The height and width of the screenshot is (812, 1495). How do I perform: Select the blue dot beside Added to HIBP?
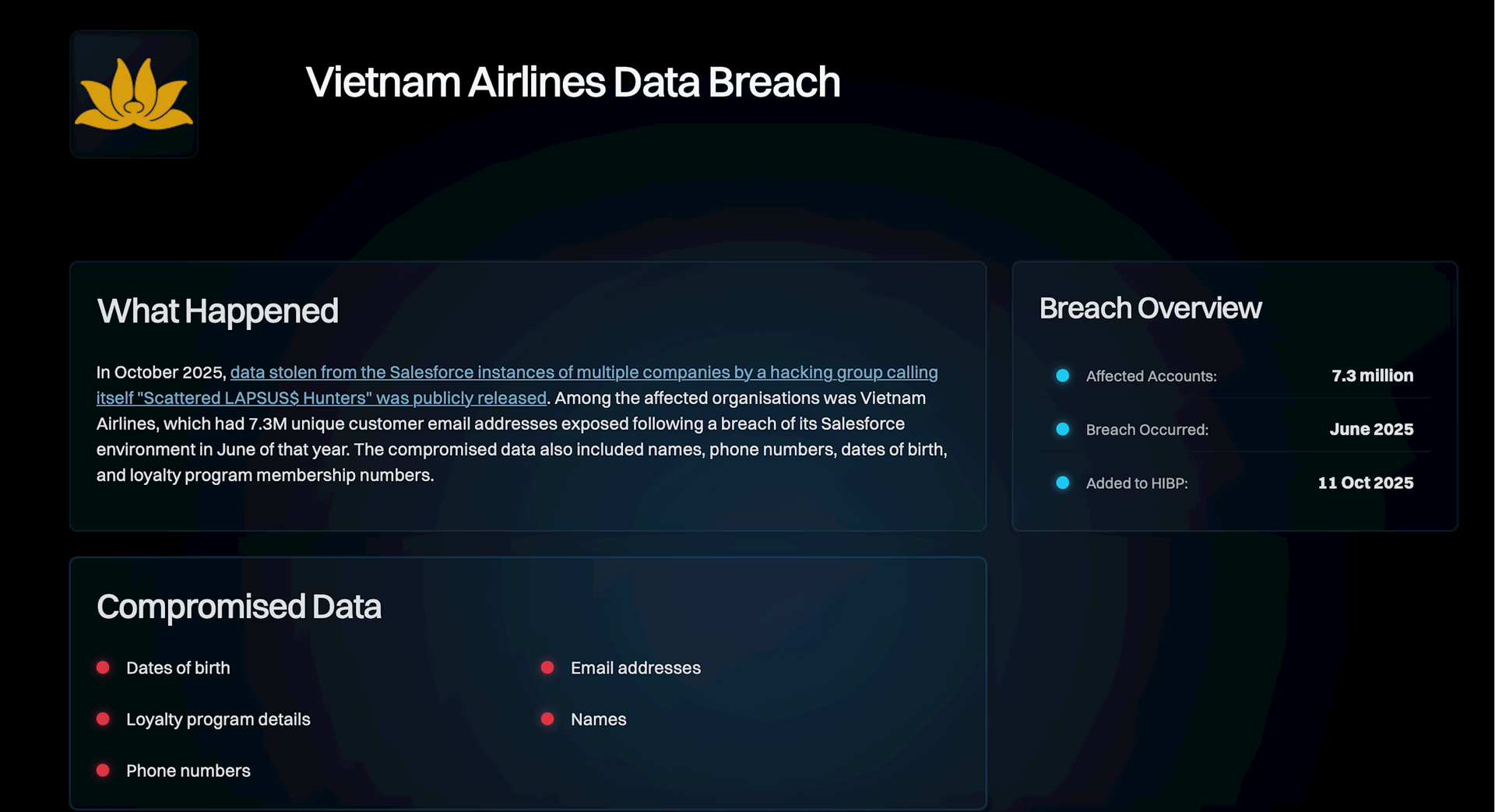point(1062,483)
